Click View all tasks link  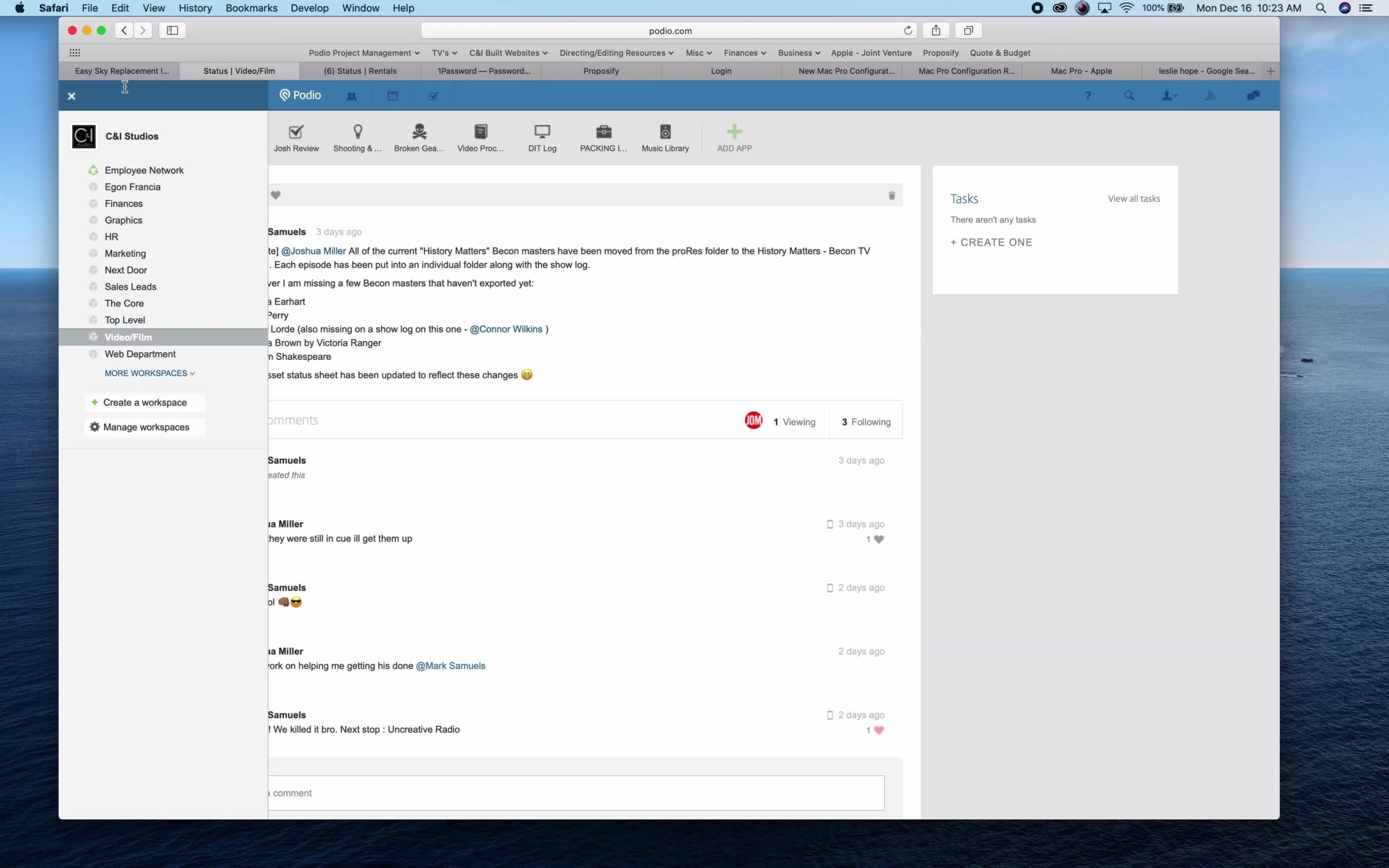point(1133,199)
